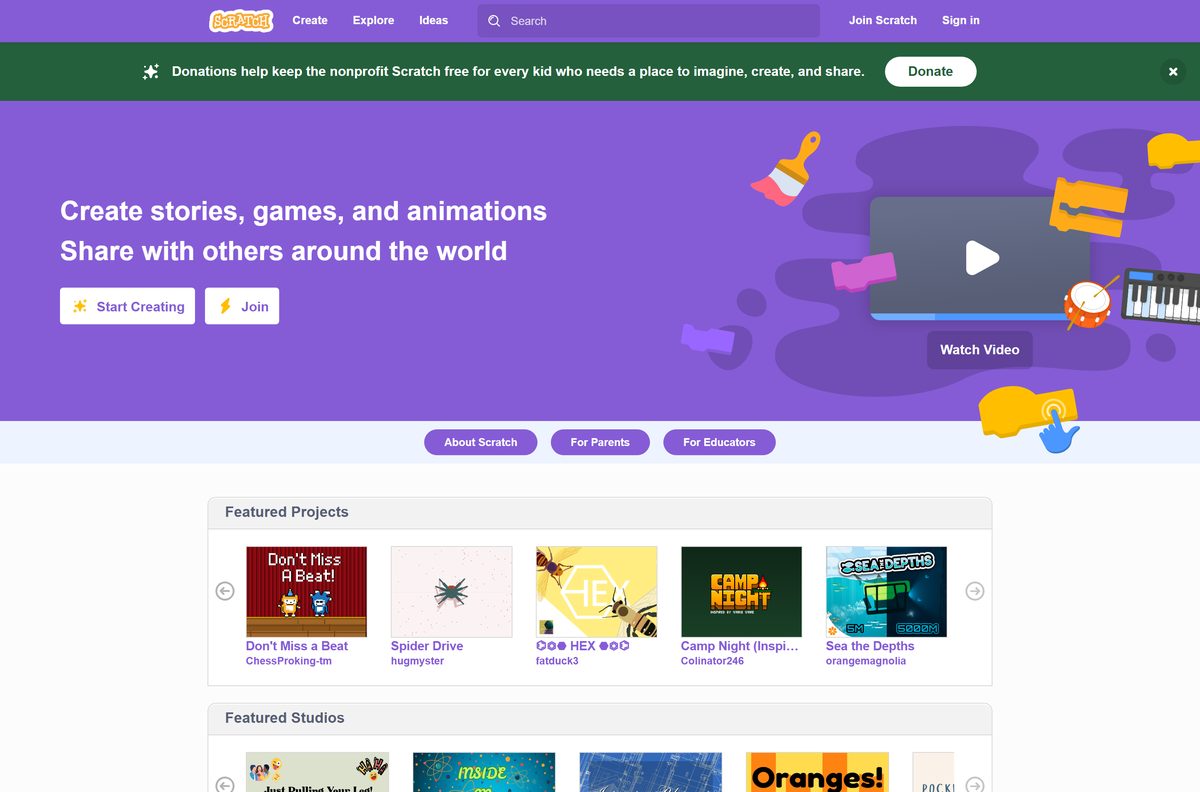The width and height of the screenshot is (1200, 792).
Task: Open the For Educators page
Action: click(719, 442)
